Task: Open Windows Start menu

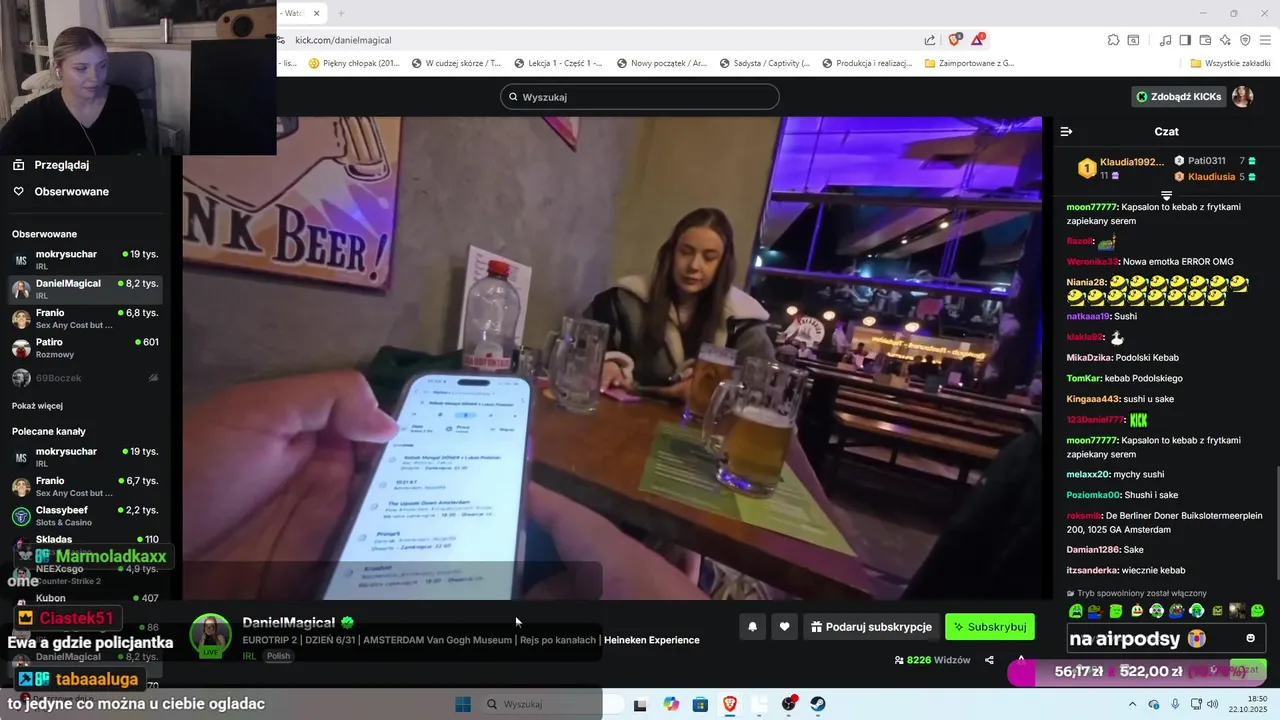Action: pyautogui.click(x=463, y=704)
